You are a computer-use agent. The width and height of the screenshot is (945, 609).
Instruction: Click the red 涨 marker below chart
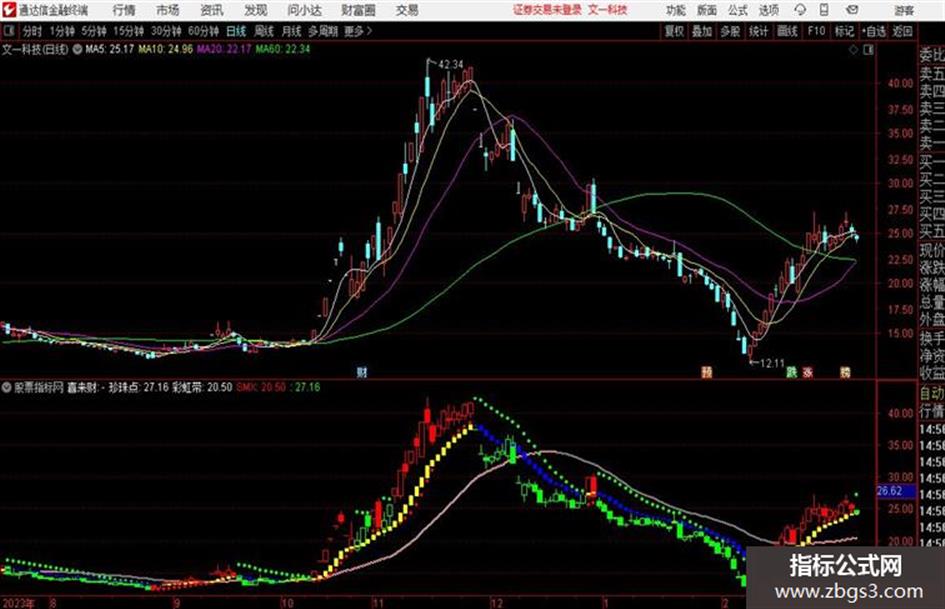tap(808, 373)
